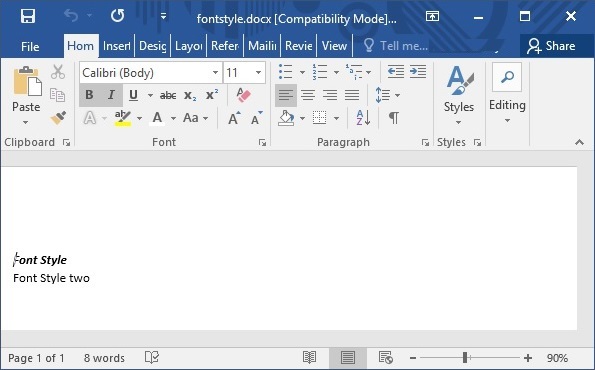Save the document with the floppy icon
595x370 pixels.
pyautogui.click(x=28, y=16)
